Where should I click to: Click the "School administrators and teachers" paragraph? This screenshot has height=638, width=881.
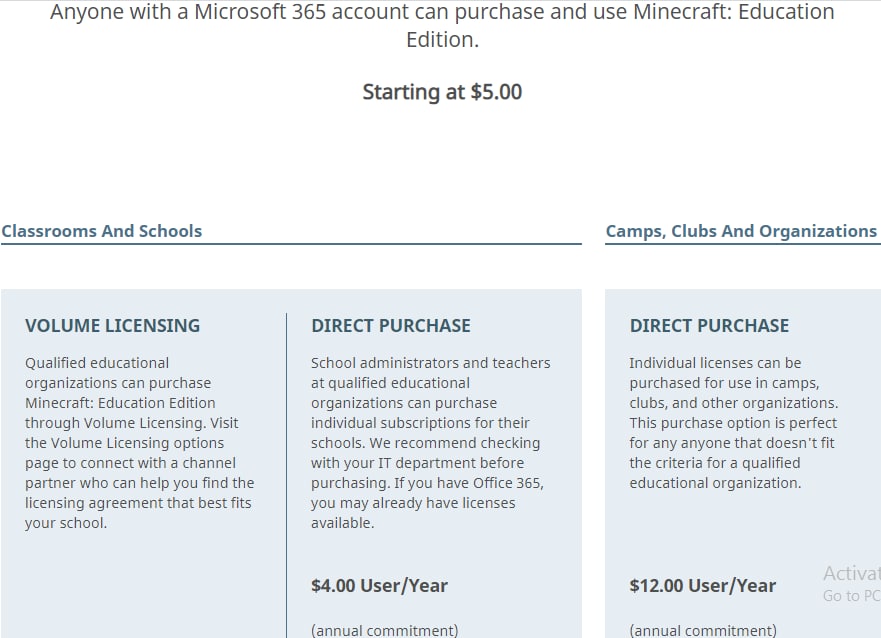pyautogui.click(x=430, y=363)
